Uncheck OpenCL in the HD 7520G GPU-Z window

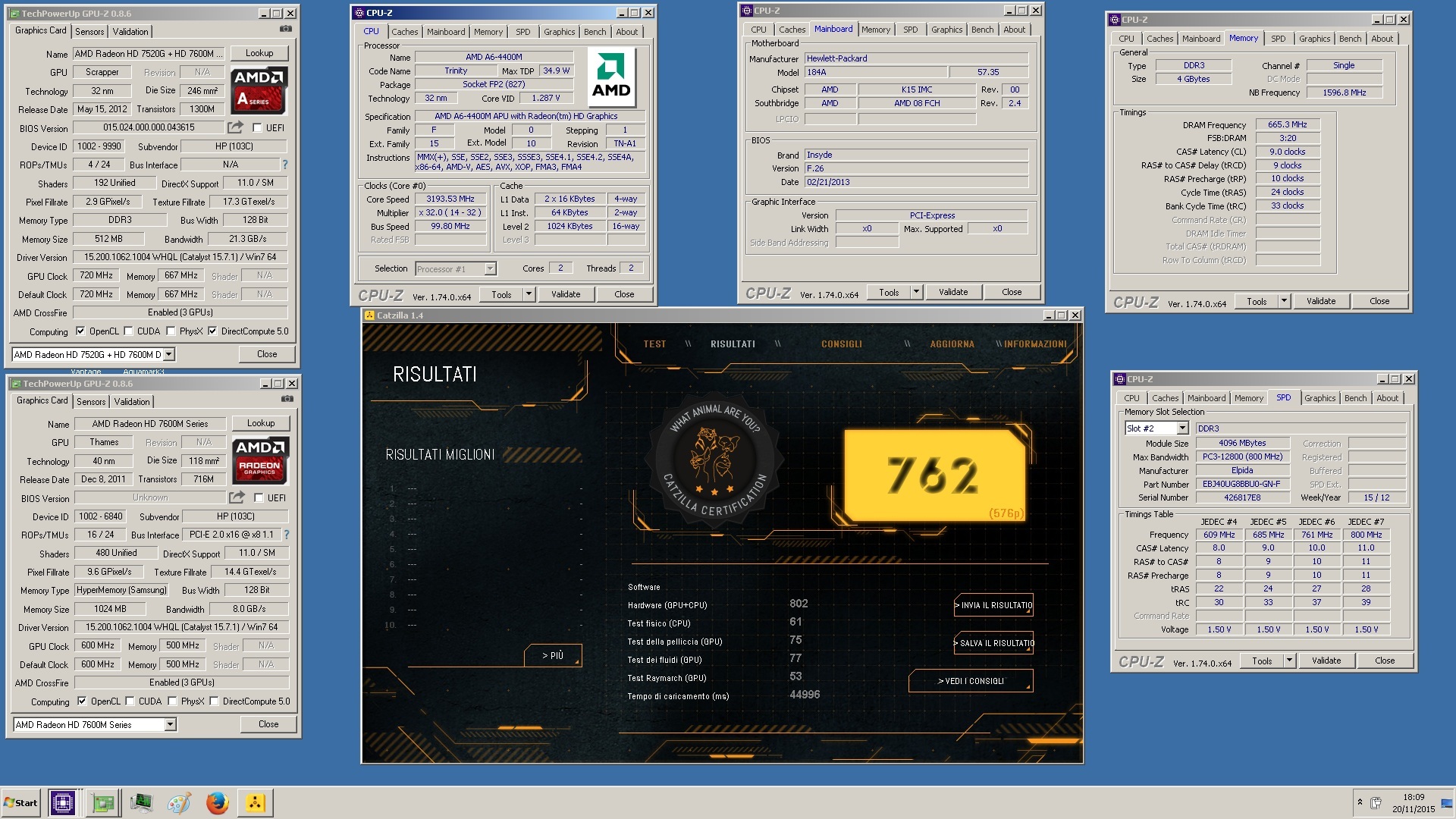80,331
